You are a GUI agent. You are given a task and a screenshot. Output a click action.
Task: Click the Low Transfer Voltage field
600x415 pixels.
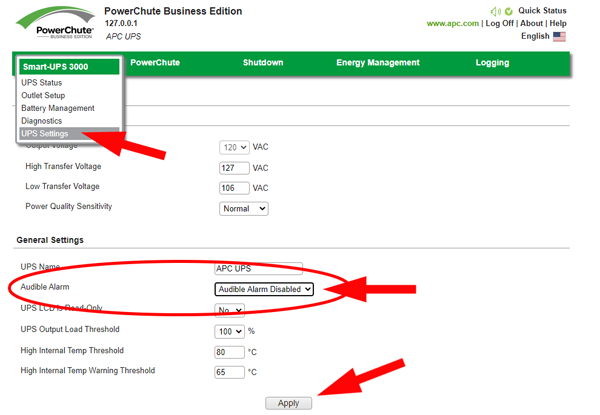click(x=234, y=188)
